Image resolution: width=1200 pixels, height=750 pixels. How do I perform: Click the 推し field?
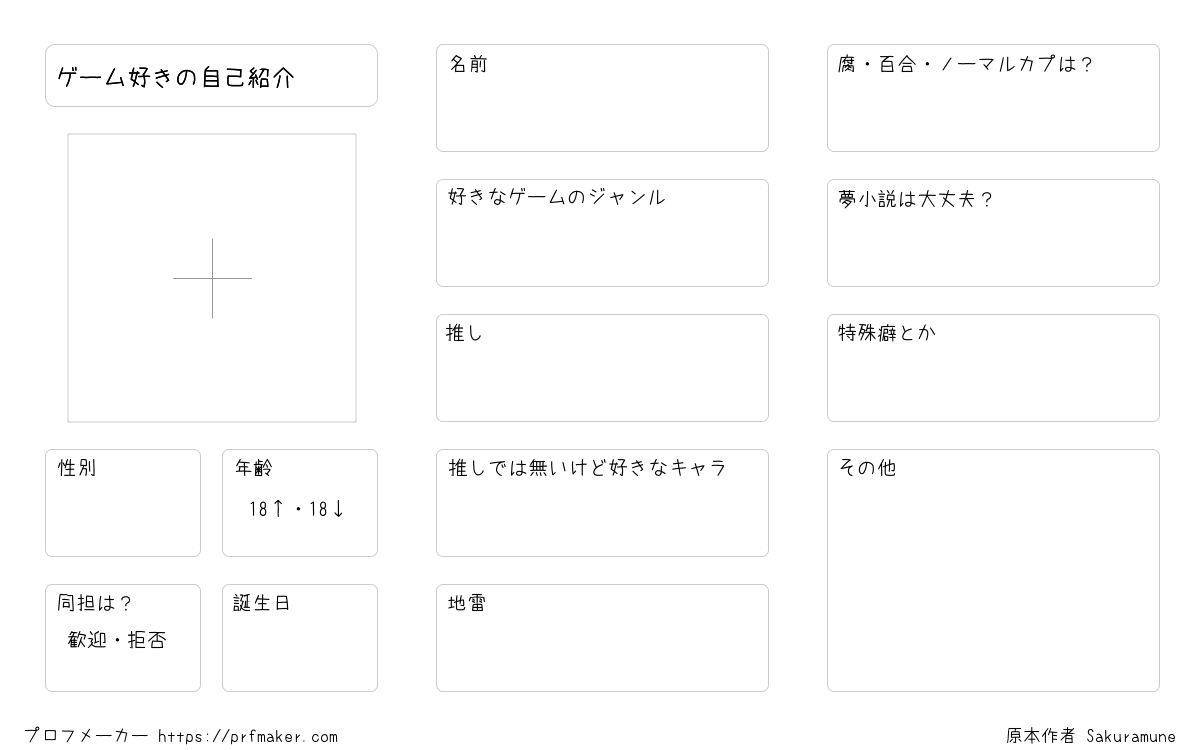tap(602, 368)
